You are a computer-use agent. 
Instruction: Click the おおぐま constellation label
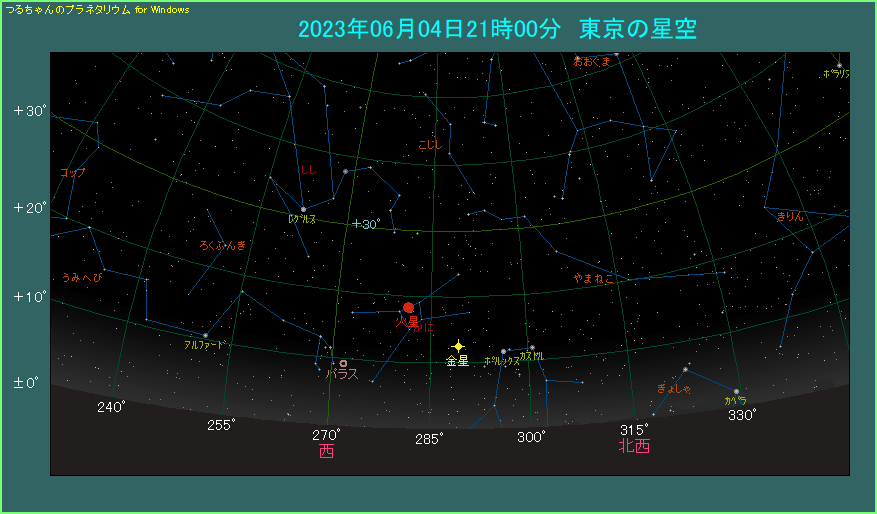(x=591, y=62)
